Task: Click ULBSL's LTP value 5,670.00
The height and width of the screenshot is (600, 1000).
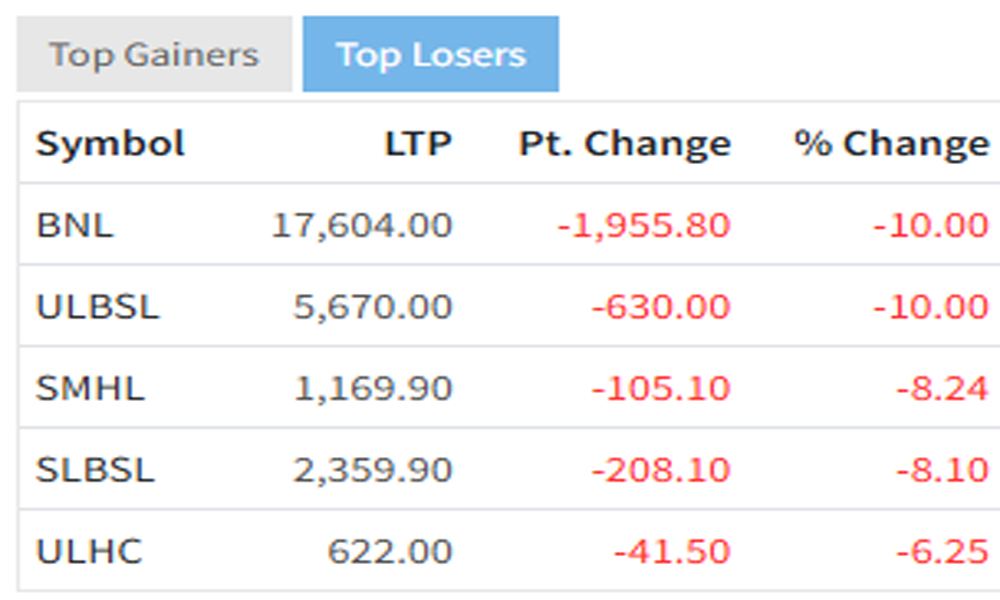Action: (x=372, y=306)
